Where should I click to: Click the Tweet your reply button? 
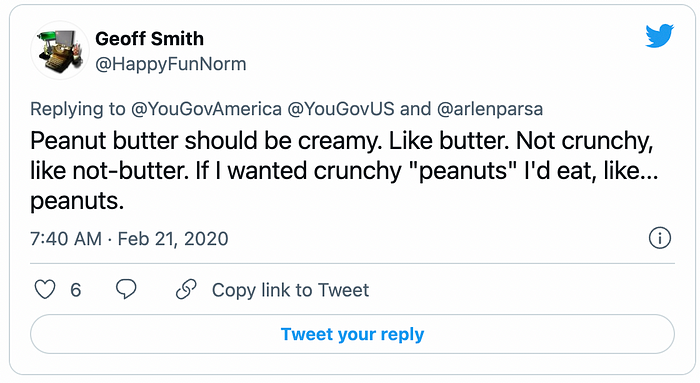pyautogui.click(x=352, y=334)
